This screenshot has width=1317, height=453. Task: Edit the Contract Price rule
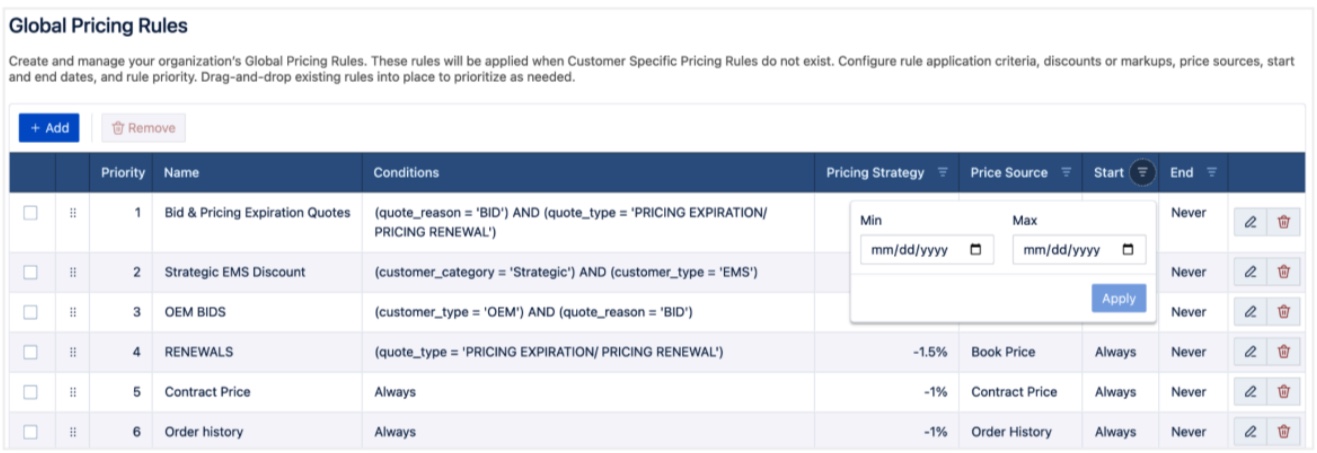(1250, 392)
